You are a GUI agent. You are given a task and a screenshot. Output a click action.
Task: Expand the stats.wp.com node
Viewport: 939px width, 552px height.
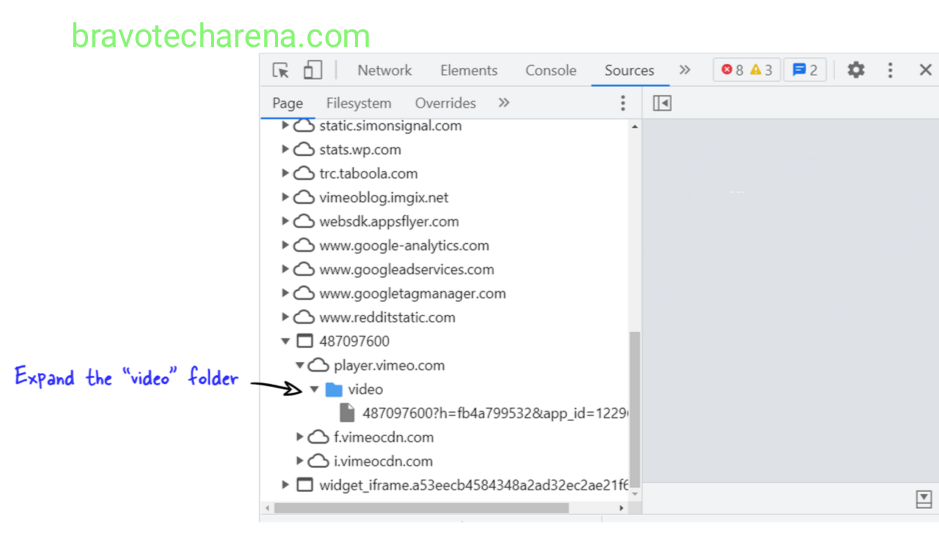tap(285, 149)
